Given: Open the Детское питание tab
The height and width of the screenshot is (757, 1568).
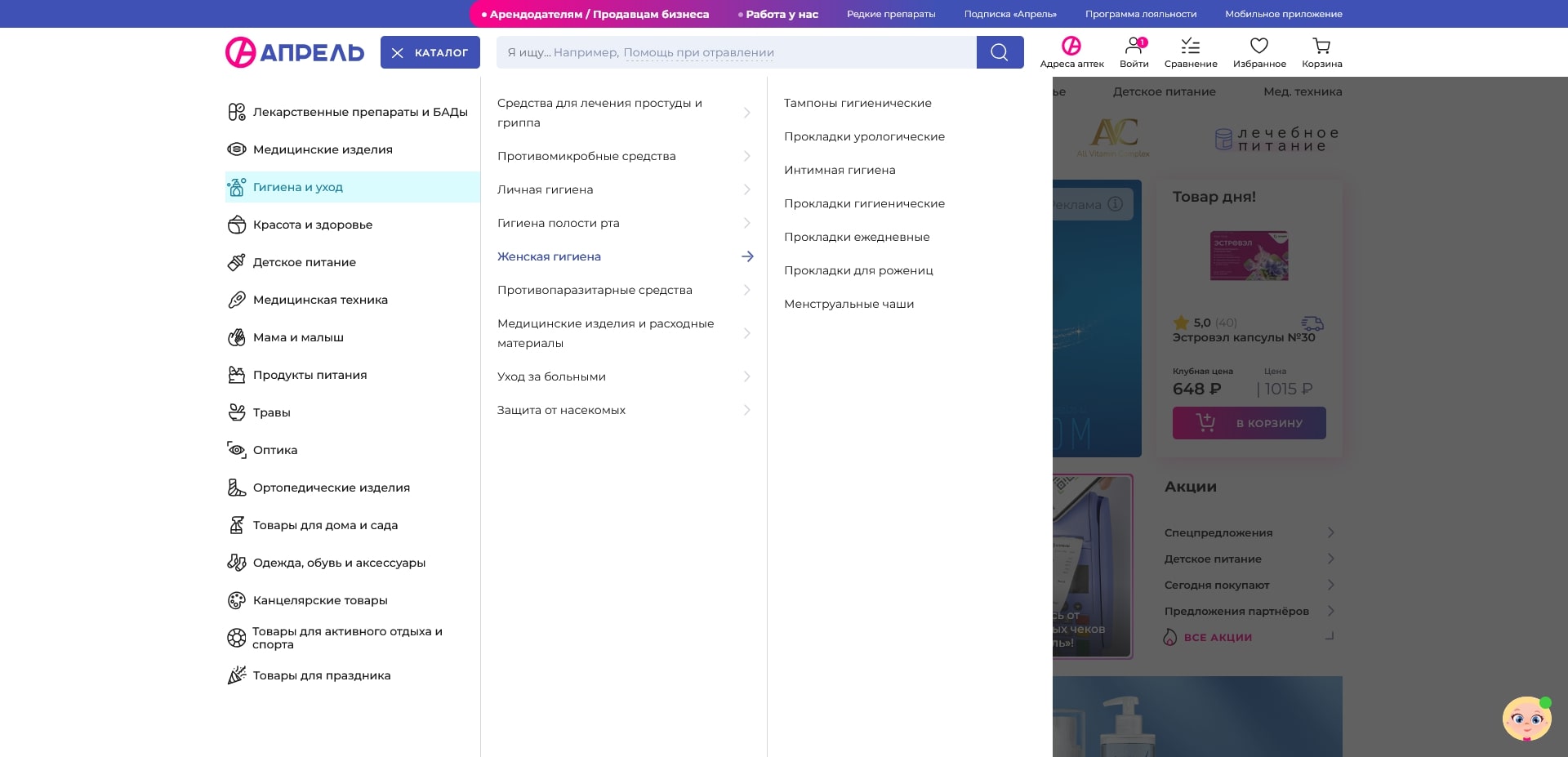Looking at the screenshot, I should (x=1164, y=91).
